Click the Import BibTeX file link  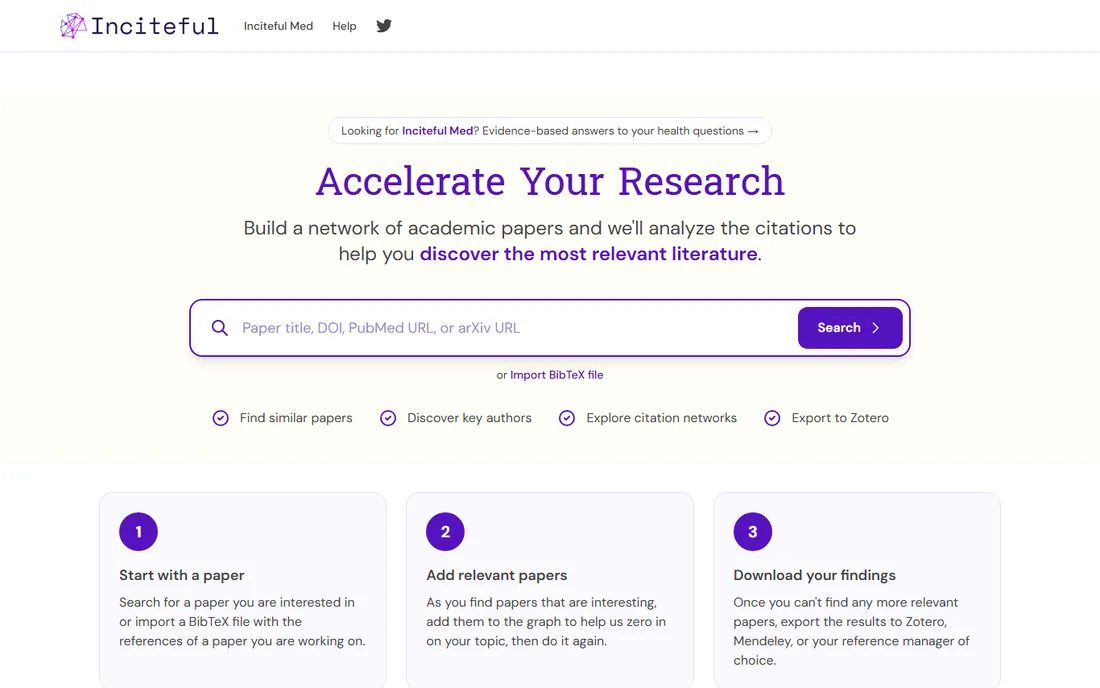[x=556, y=375]
